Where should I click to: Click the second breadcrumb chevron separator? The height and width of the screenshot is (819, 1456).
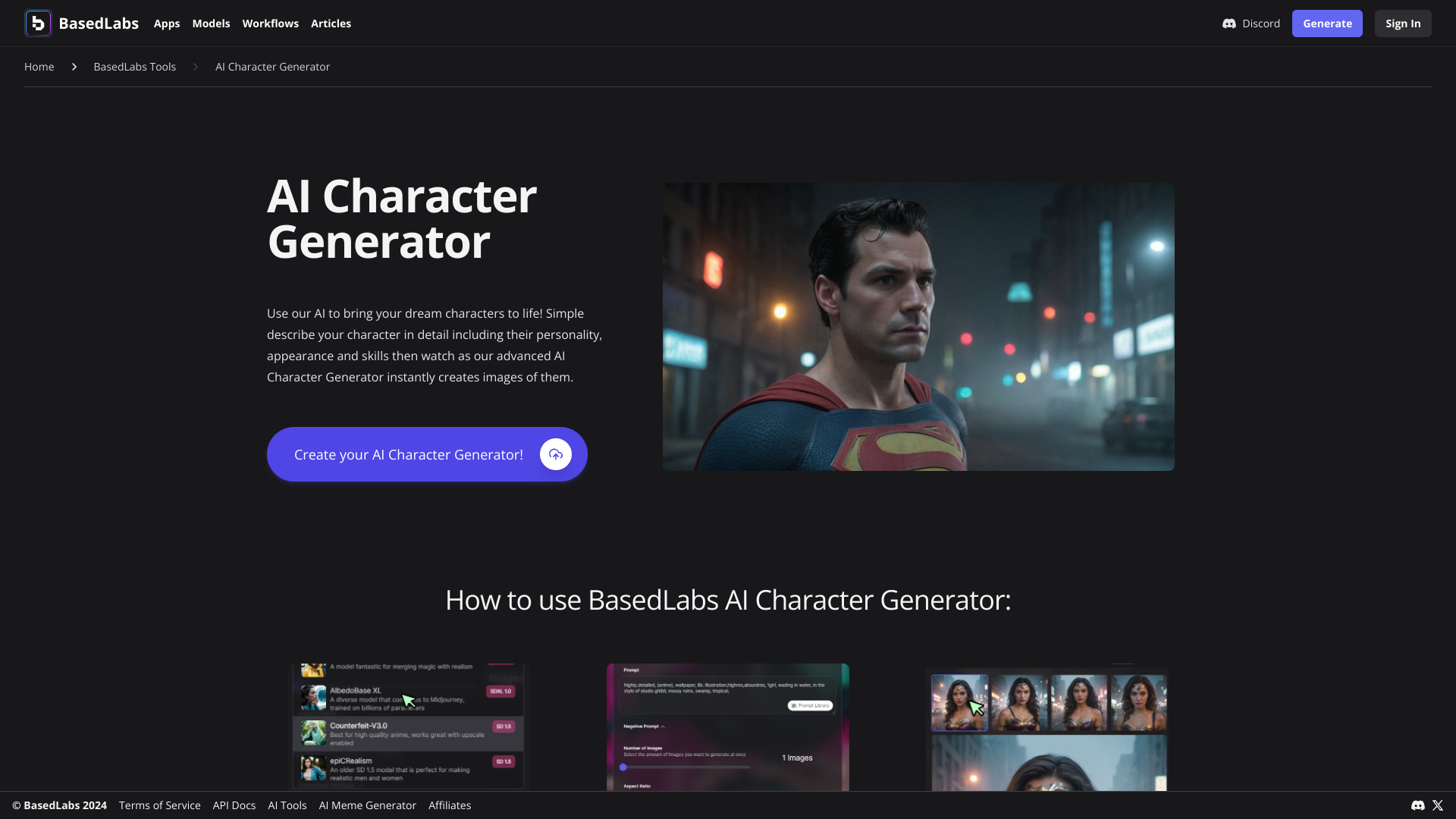(x=196, y=67)
